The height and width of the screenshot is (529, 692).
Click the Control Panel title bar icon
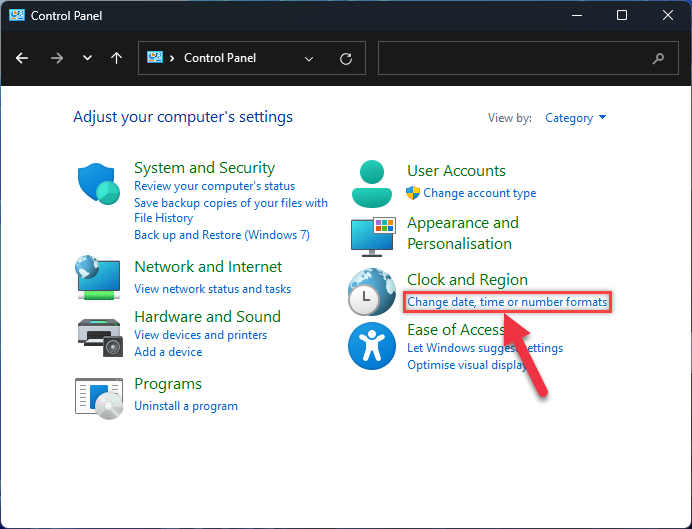tap(17, 15)
